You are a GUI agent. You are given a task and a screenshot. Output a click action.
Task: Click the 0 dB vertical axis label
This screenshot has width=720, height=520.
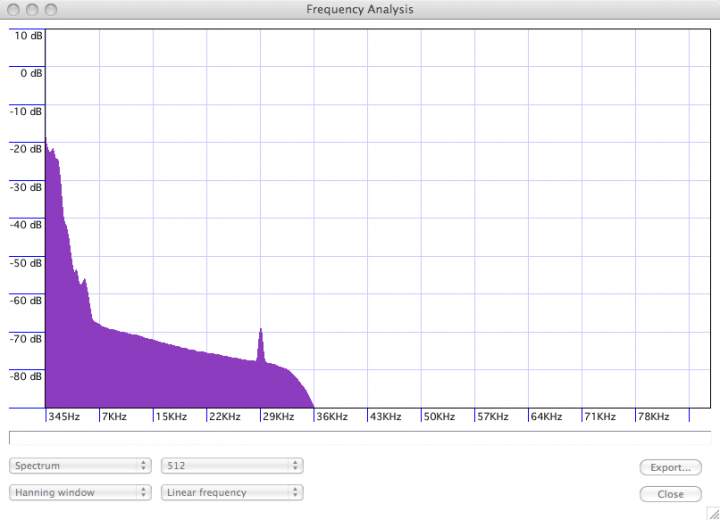click(x=29, y=73)
